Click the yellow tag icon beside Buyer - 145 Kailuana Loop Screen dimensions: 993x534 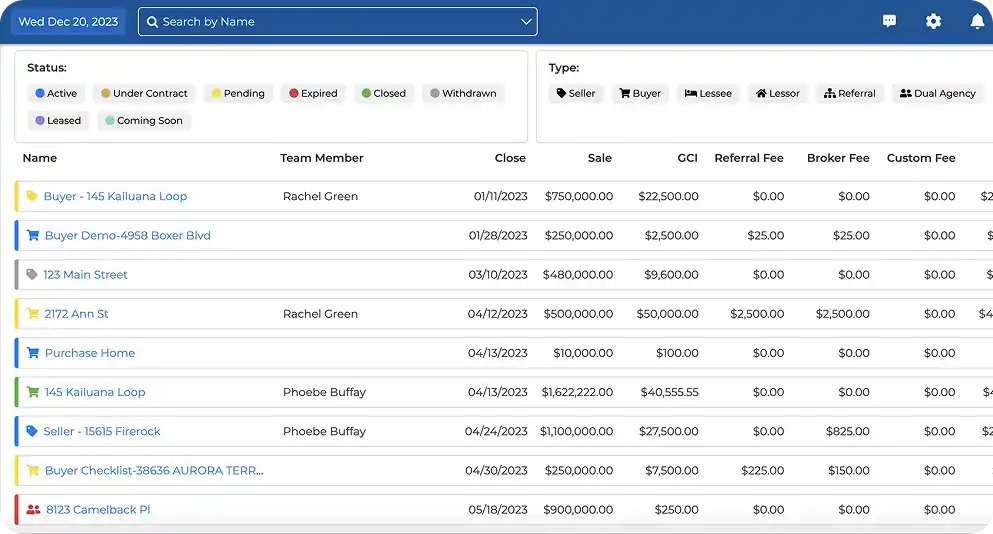32,196
